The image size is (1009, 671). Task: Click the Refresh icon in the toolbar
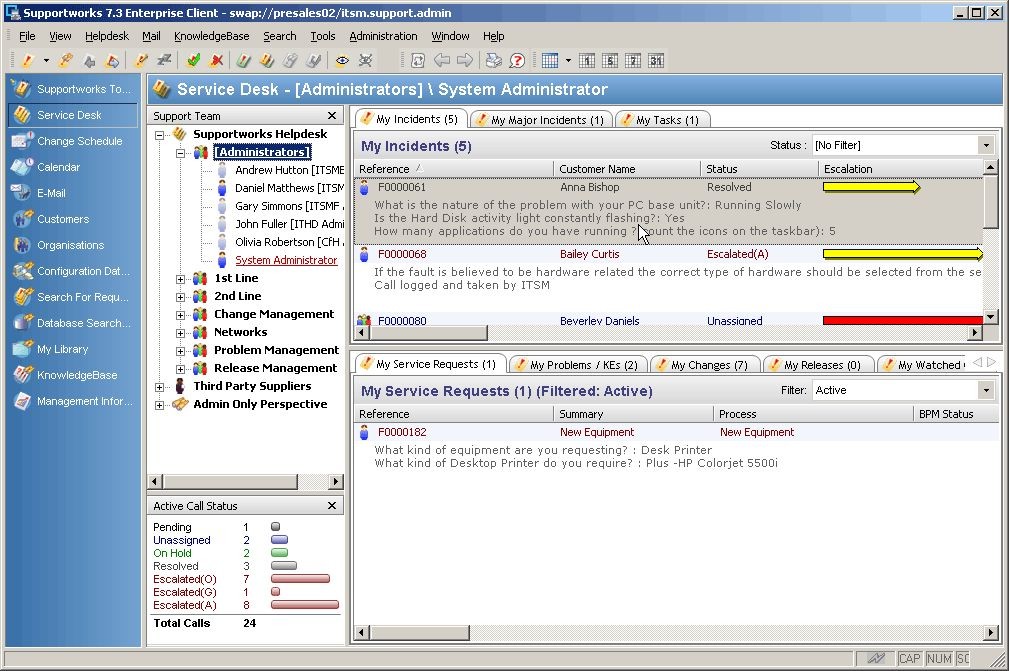(418, 61)
